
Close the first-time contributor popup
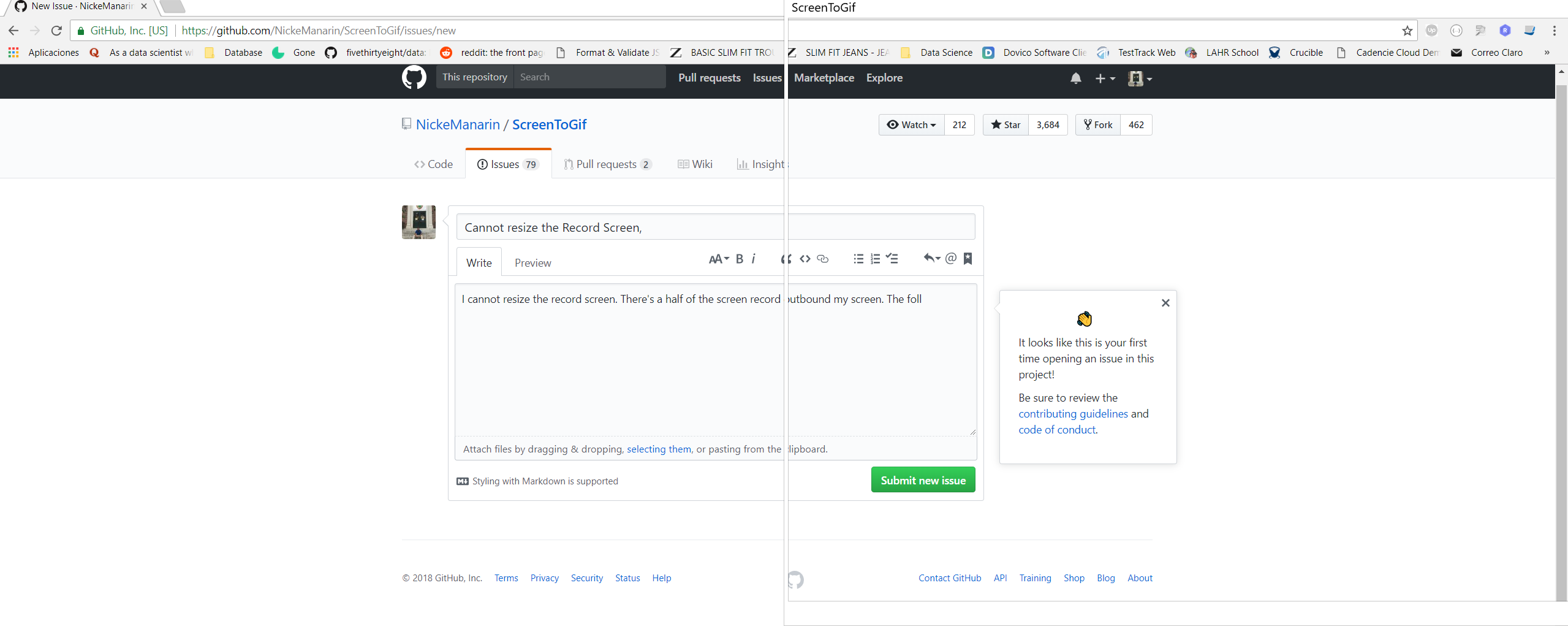point(1165,303)
